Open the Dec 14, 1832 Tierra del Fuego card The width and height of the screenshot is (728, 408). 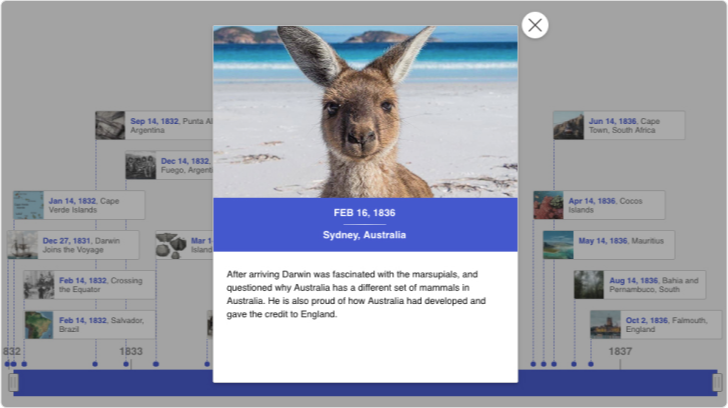tap(169, 165)
